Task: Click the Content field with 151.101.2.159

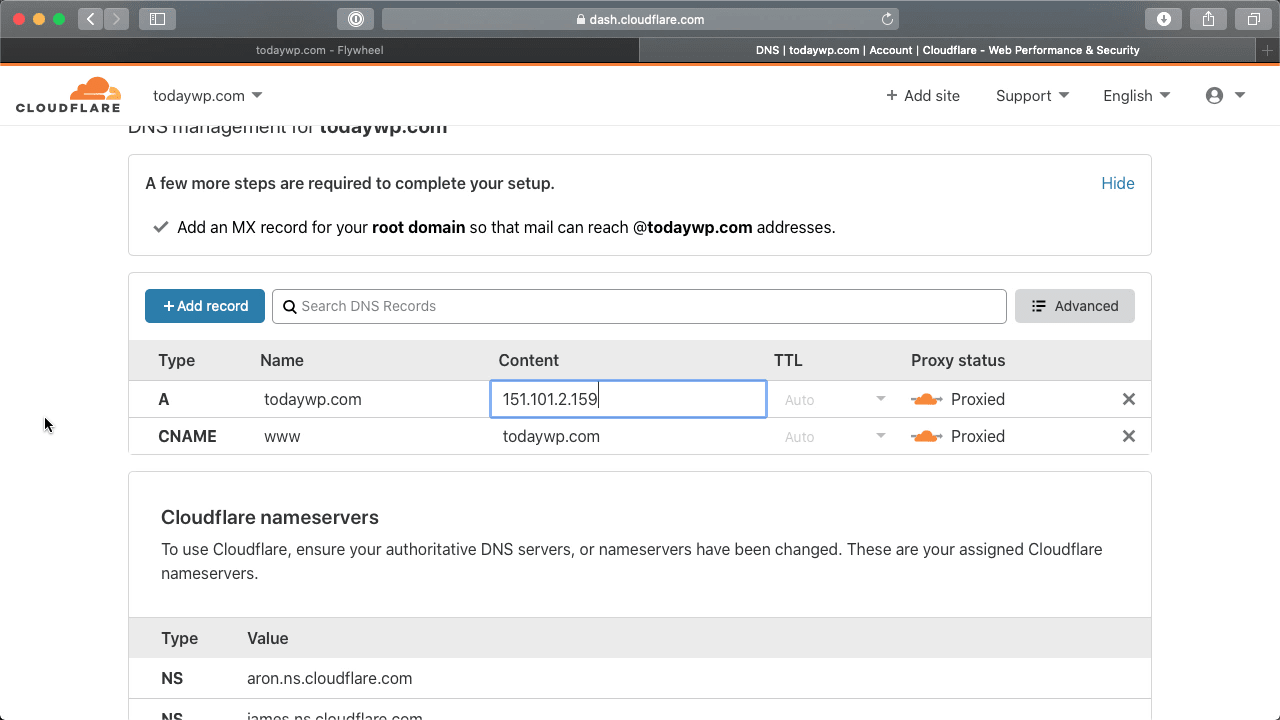Action: (x=628, y=399)
